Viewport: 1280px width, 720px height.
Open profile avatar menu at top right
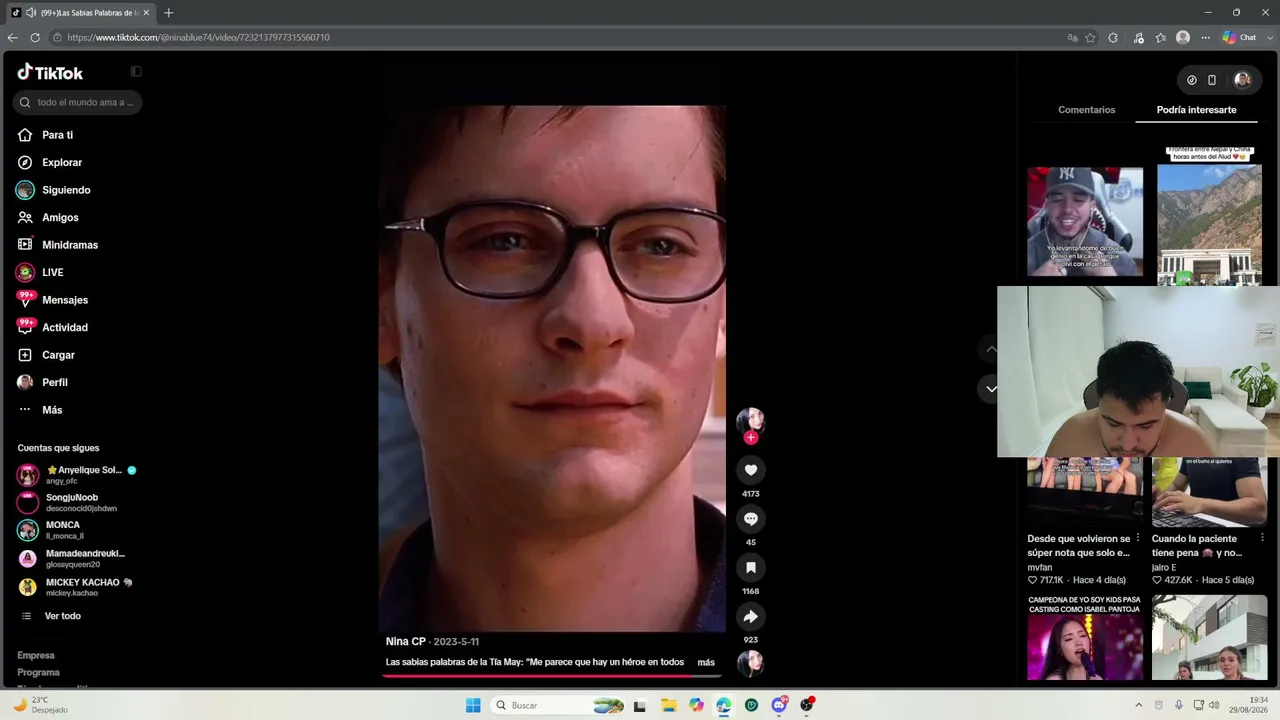(x=1242, y=80)
